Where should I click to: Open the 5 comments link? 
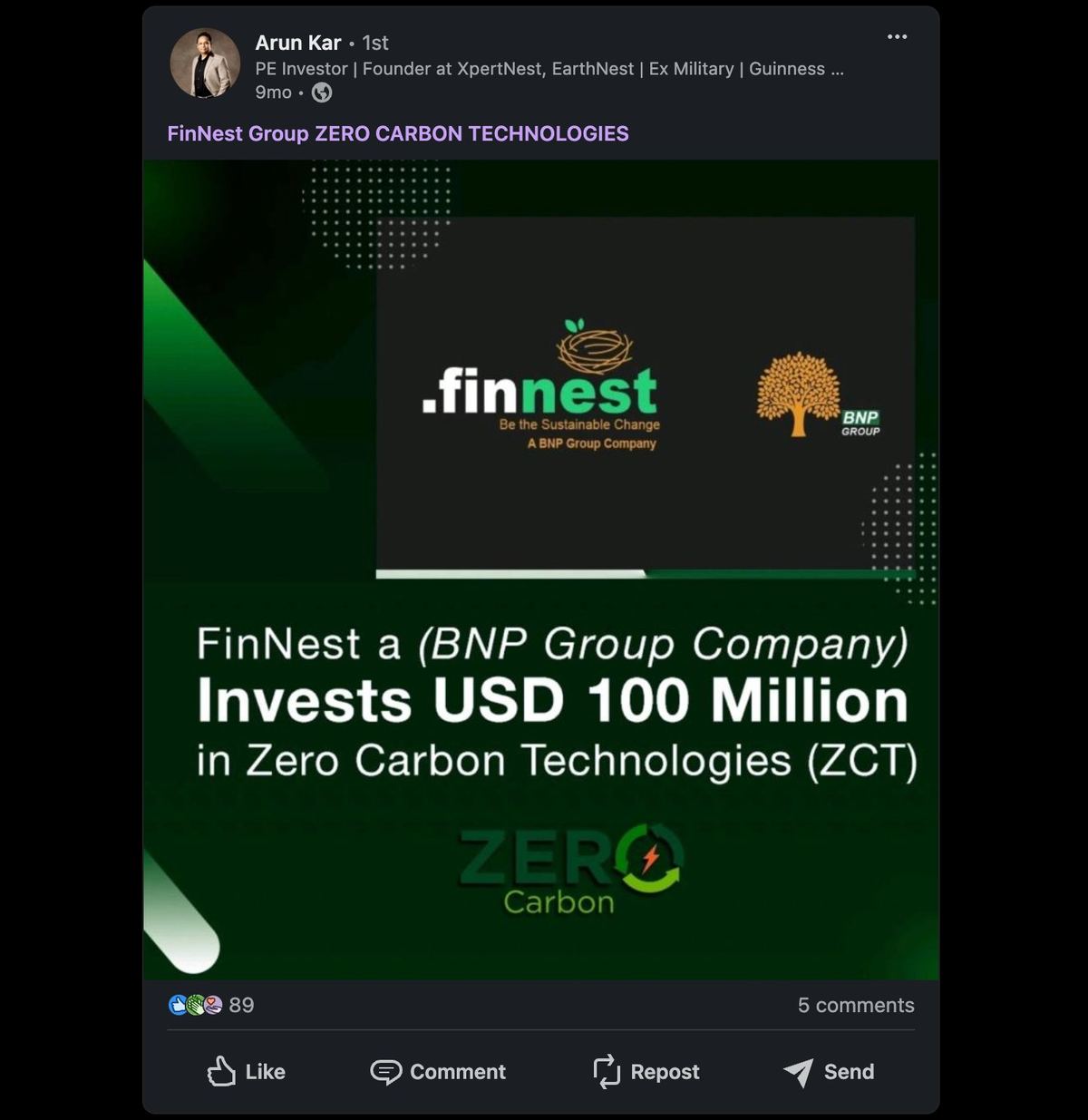pyautogui.click(x=855, y=1005)
